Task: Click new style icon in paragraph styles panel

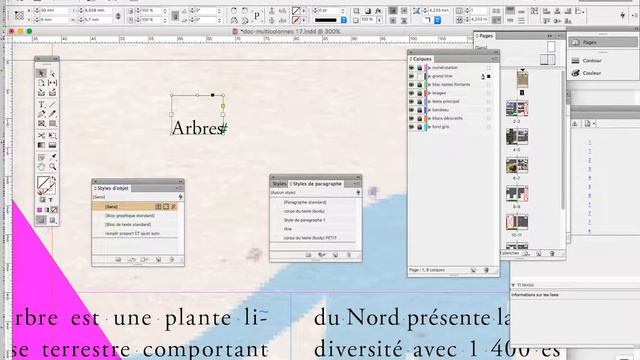Action: (x=335, y=255)
